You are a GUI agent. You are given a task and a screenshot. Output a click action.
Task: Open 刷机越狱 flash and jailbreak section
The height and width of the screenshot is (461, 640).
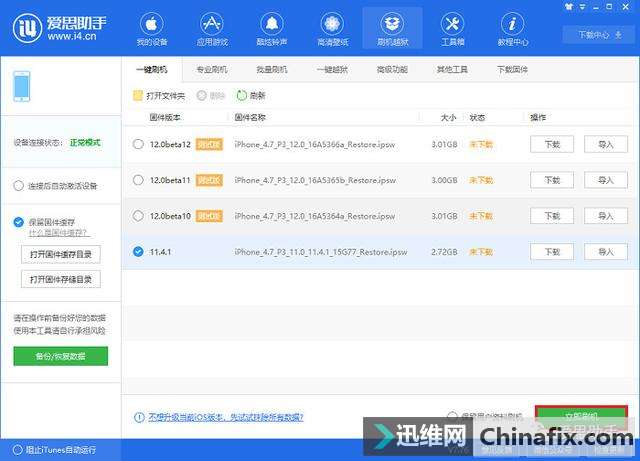click(x=392, y=29)
